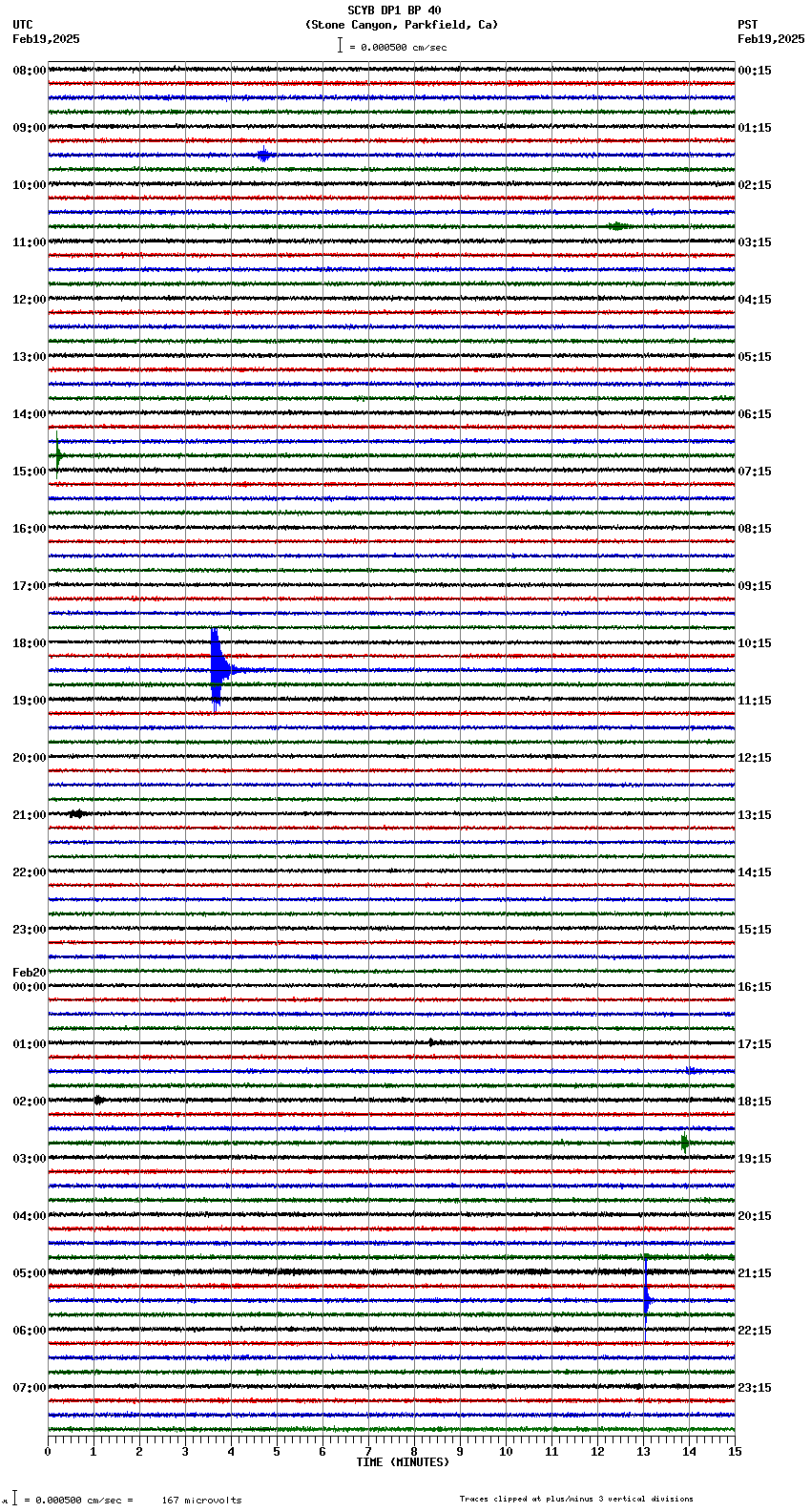This screenshot has height=1512, width=811.
Task: Click the 167 microvolts scale note at the bottom
Action: tap(201, 1501)
